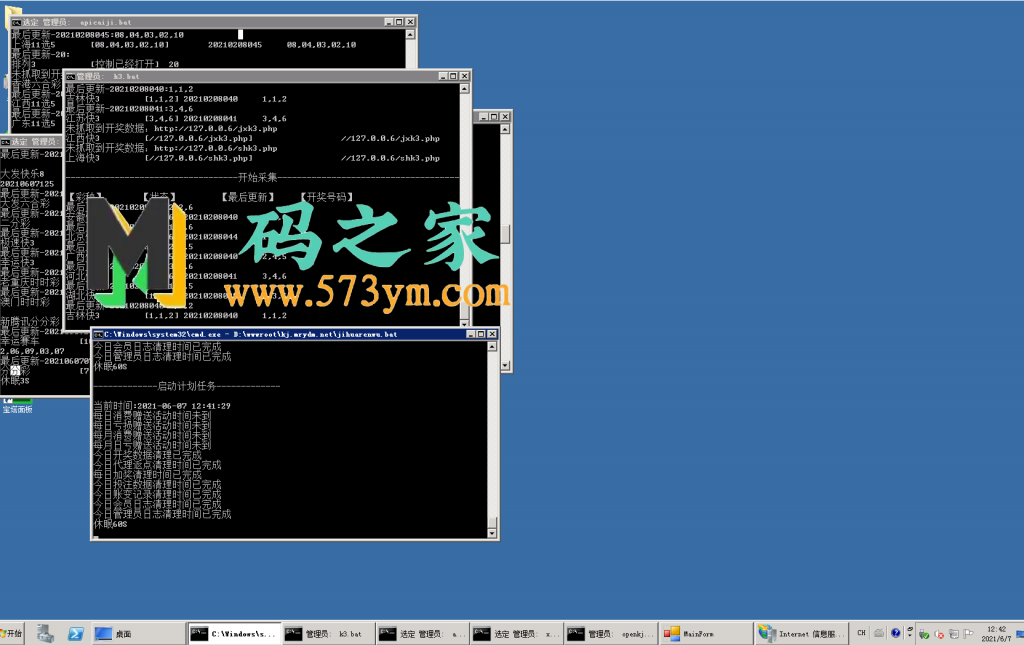Viewport: 1024px width, 645px height.
Task: Click the scroll up arrow of the cmd window right of k3.bat
Action: (505, 129)
